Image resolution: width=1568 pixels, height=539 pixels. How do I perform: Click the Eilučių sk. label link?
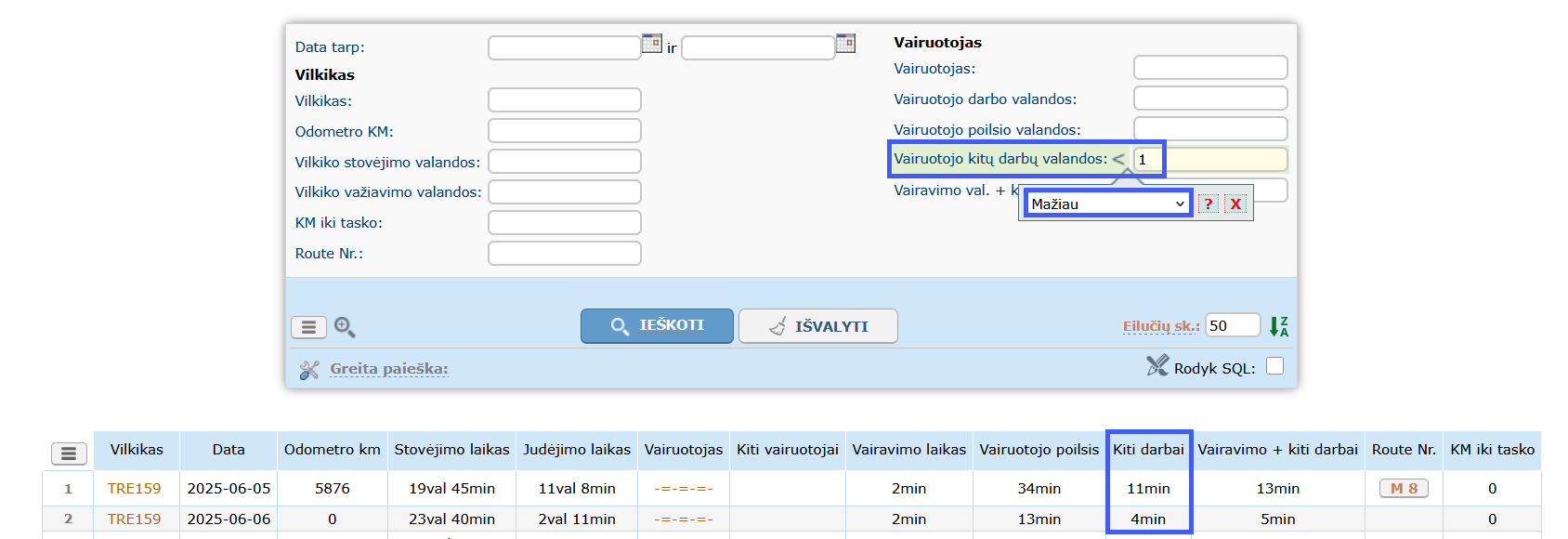coord(1161,326)
